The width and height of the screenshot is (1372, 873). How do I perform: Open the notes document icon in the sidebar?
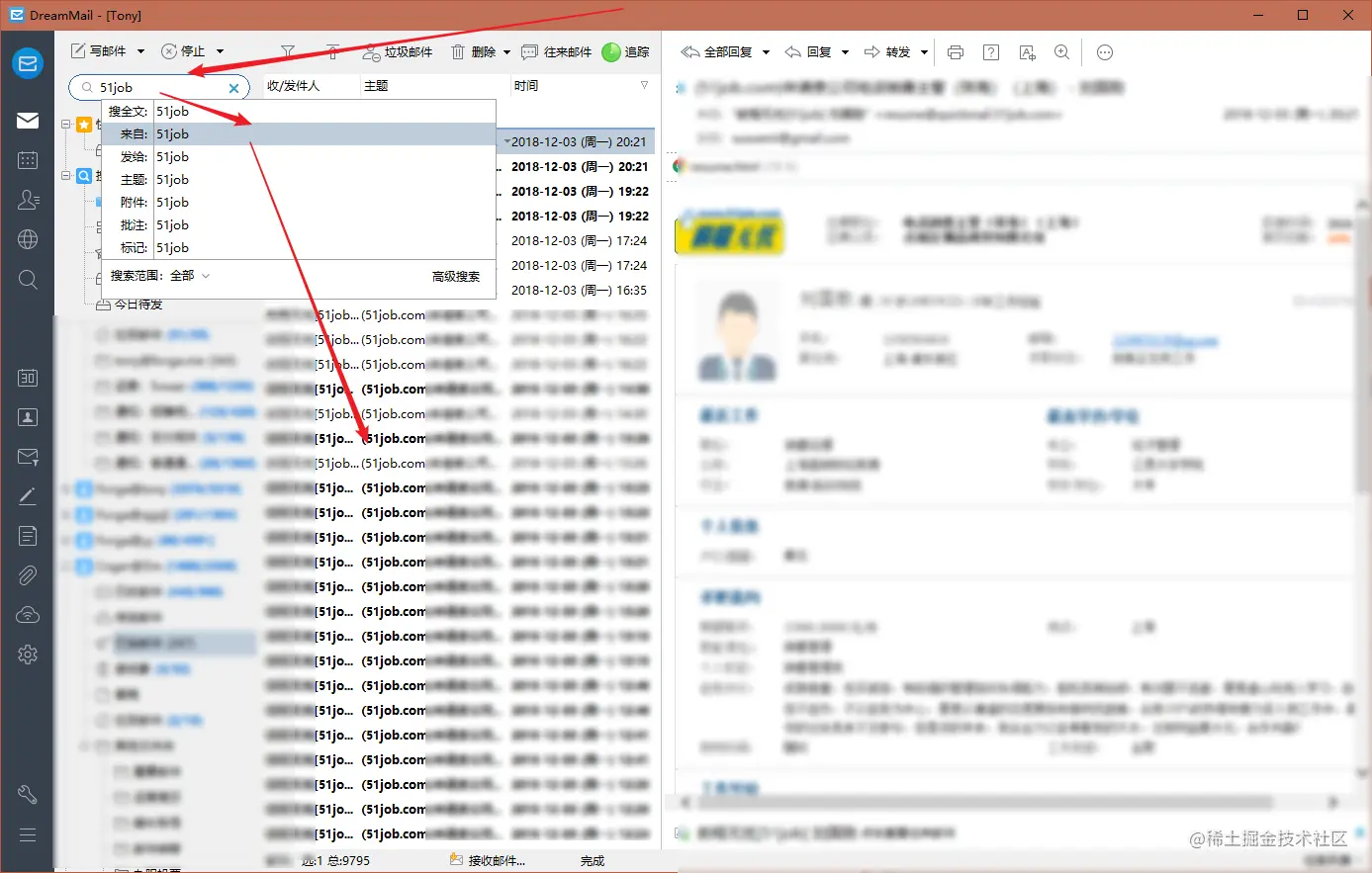(28, 536)
